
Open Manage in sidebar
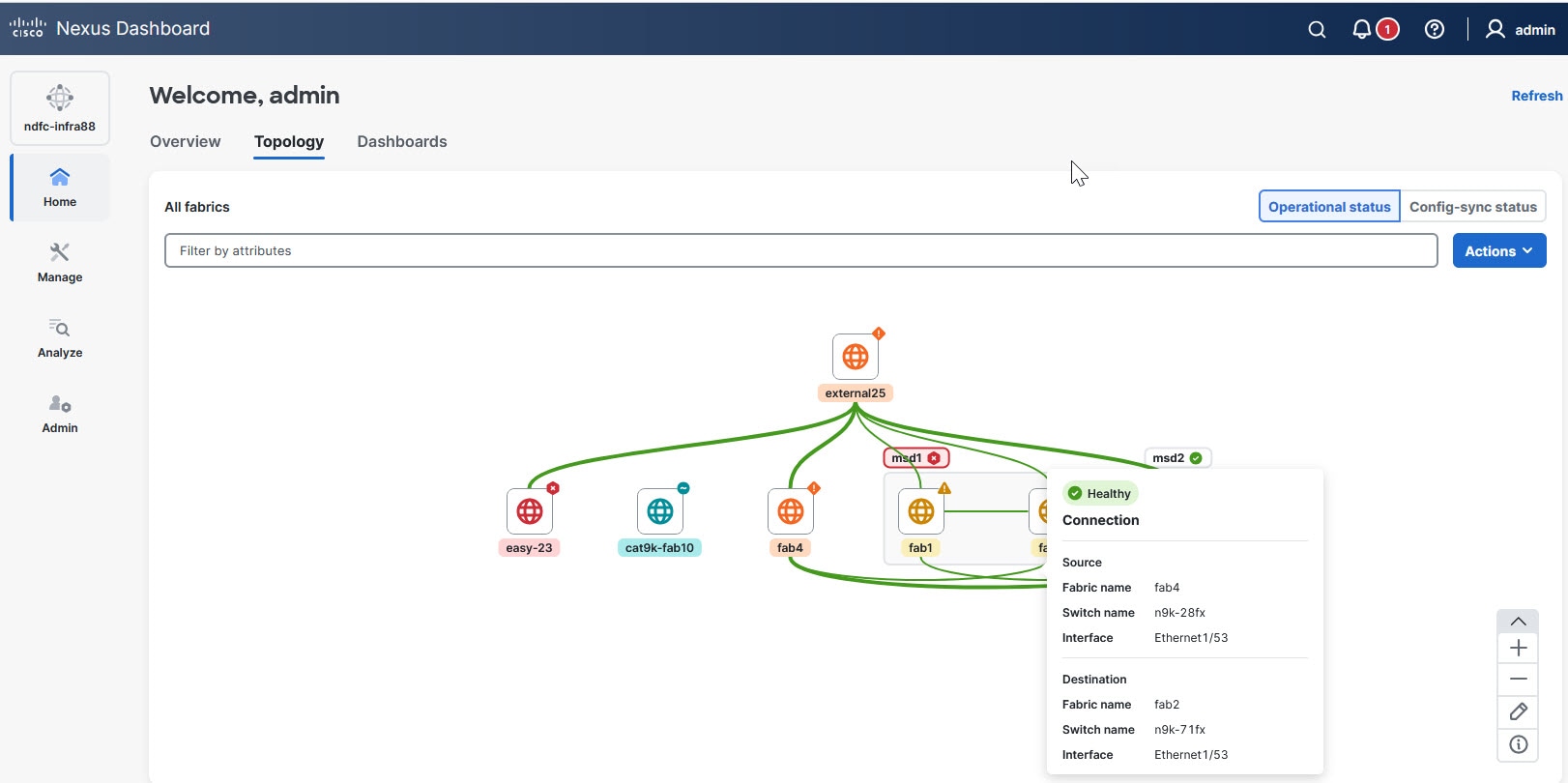(60, 263)
